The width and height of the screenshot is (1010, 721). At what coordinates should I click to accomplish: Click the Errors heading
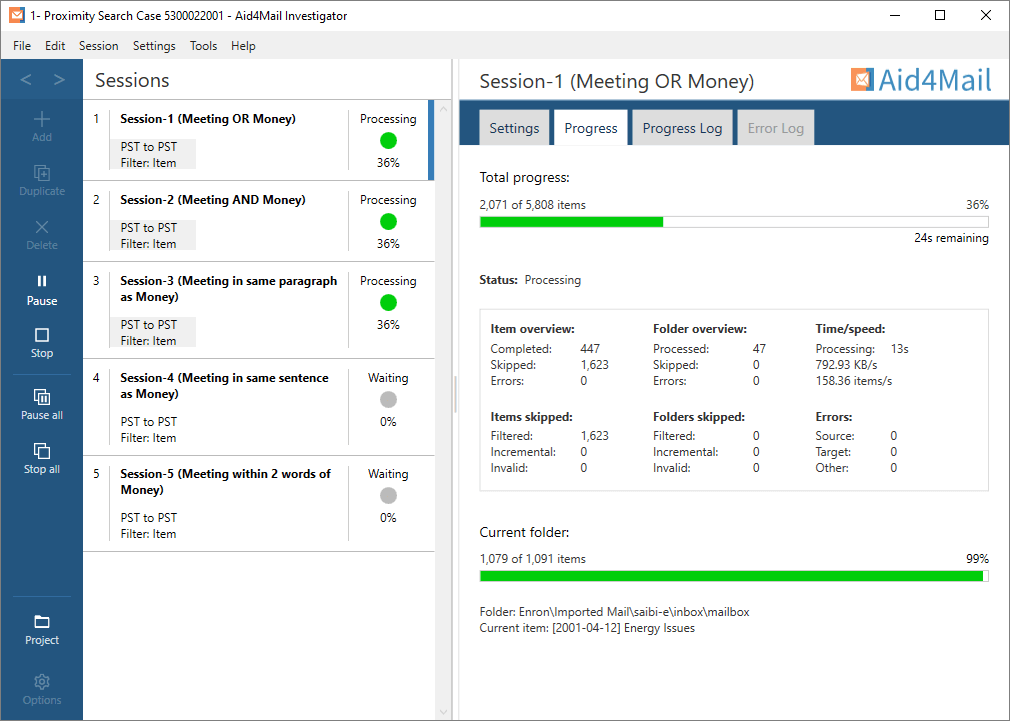pyautogui.click(x=834, y=417)
